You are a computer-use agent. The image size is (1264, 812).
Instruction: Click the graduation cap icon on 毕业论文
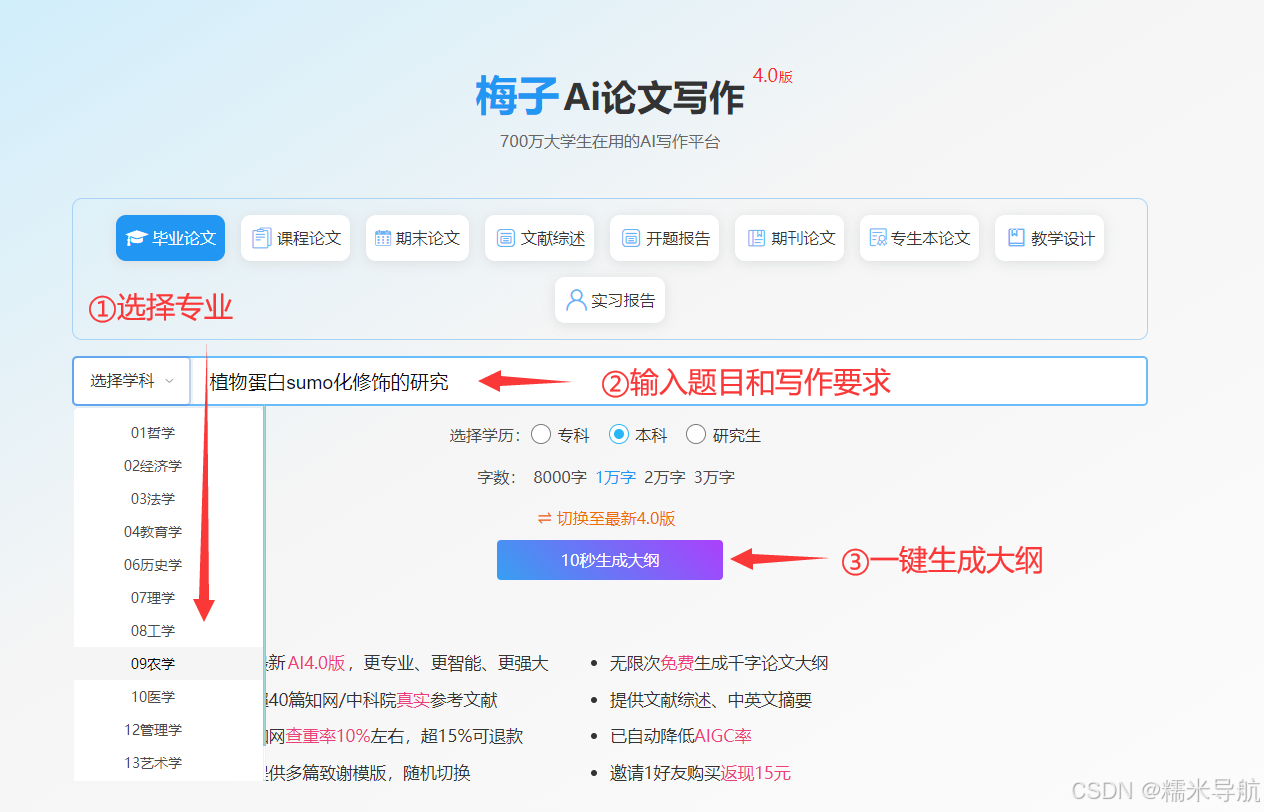136,238
